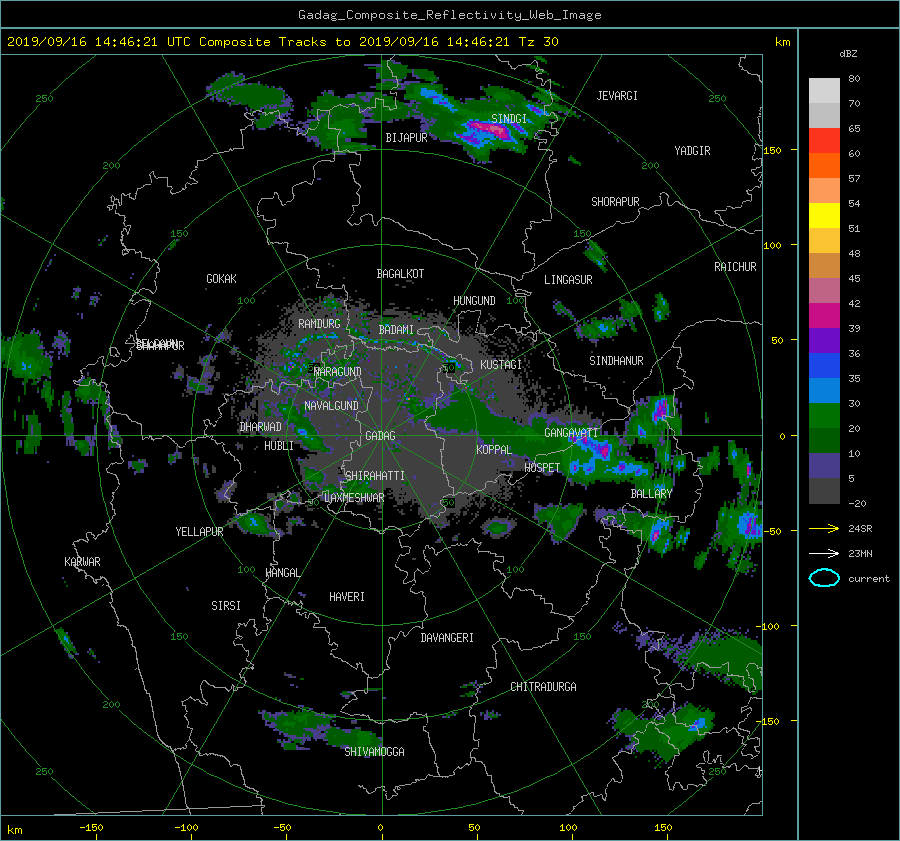
Task: Click the BALLARY city label
Action: (x=651, y=494)
